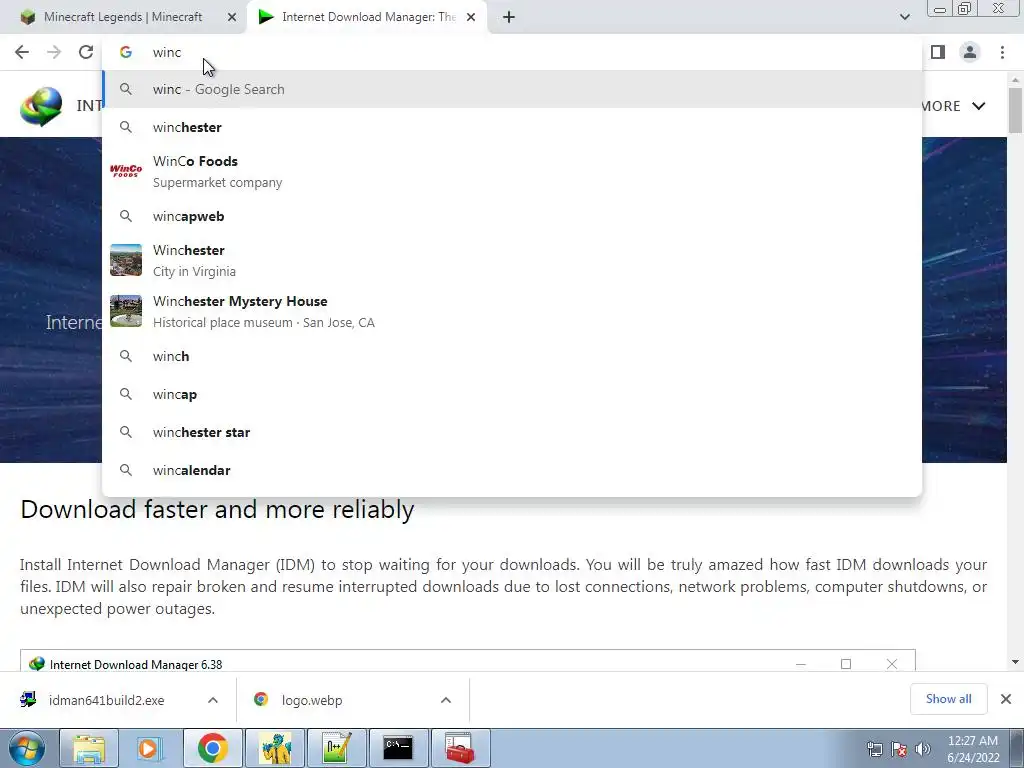Open the Command Prompt taskbar icon
The height and width of the screenshot is (768, 1024).
pyautogui.click(x=398, y=748)
